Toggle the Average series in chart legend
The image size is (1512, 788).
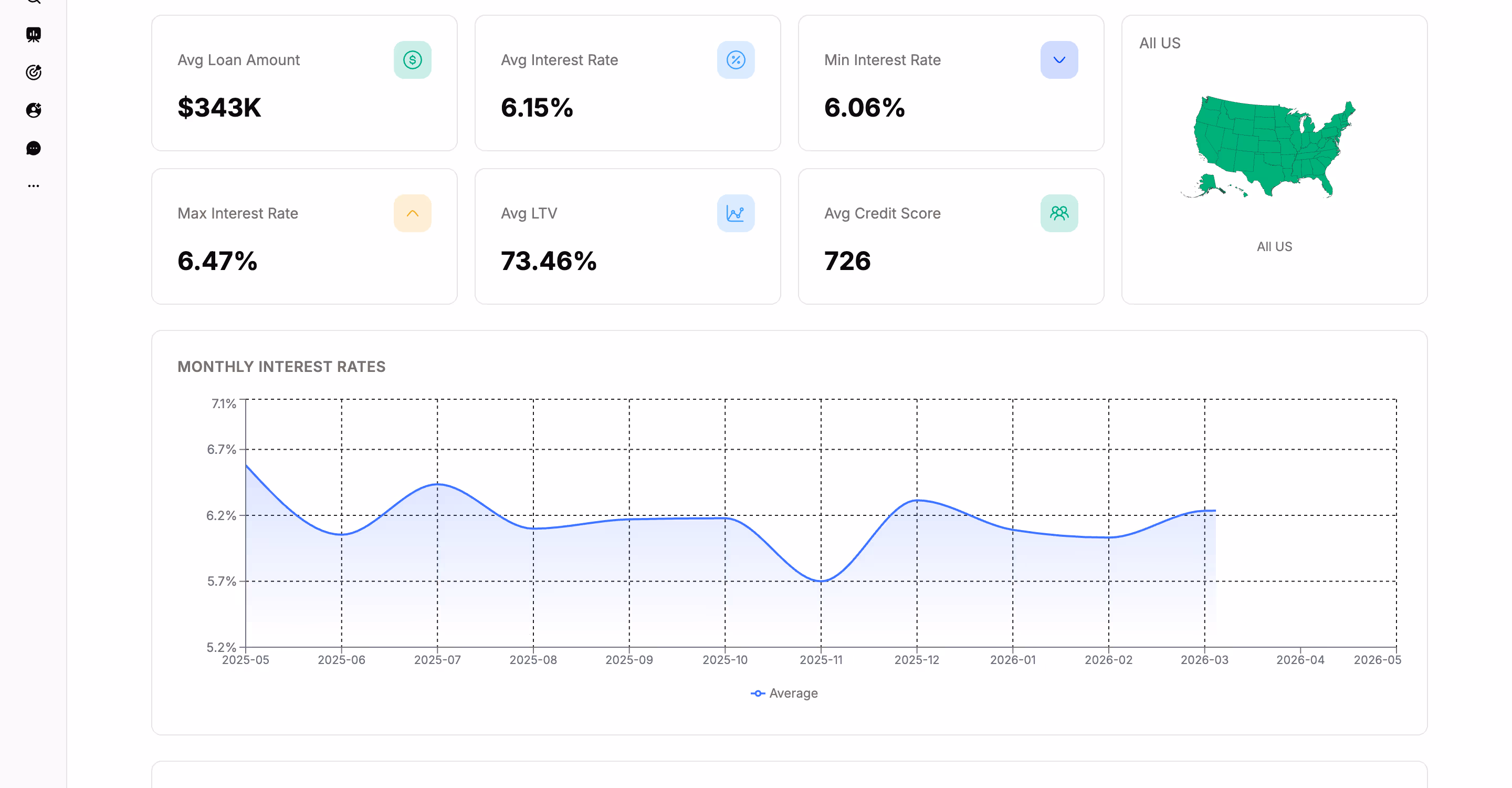click(x=784, y=693)
